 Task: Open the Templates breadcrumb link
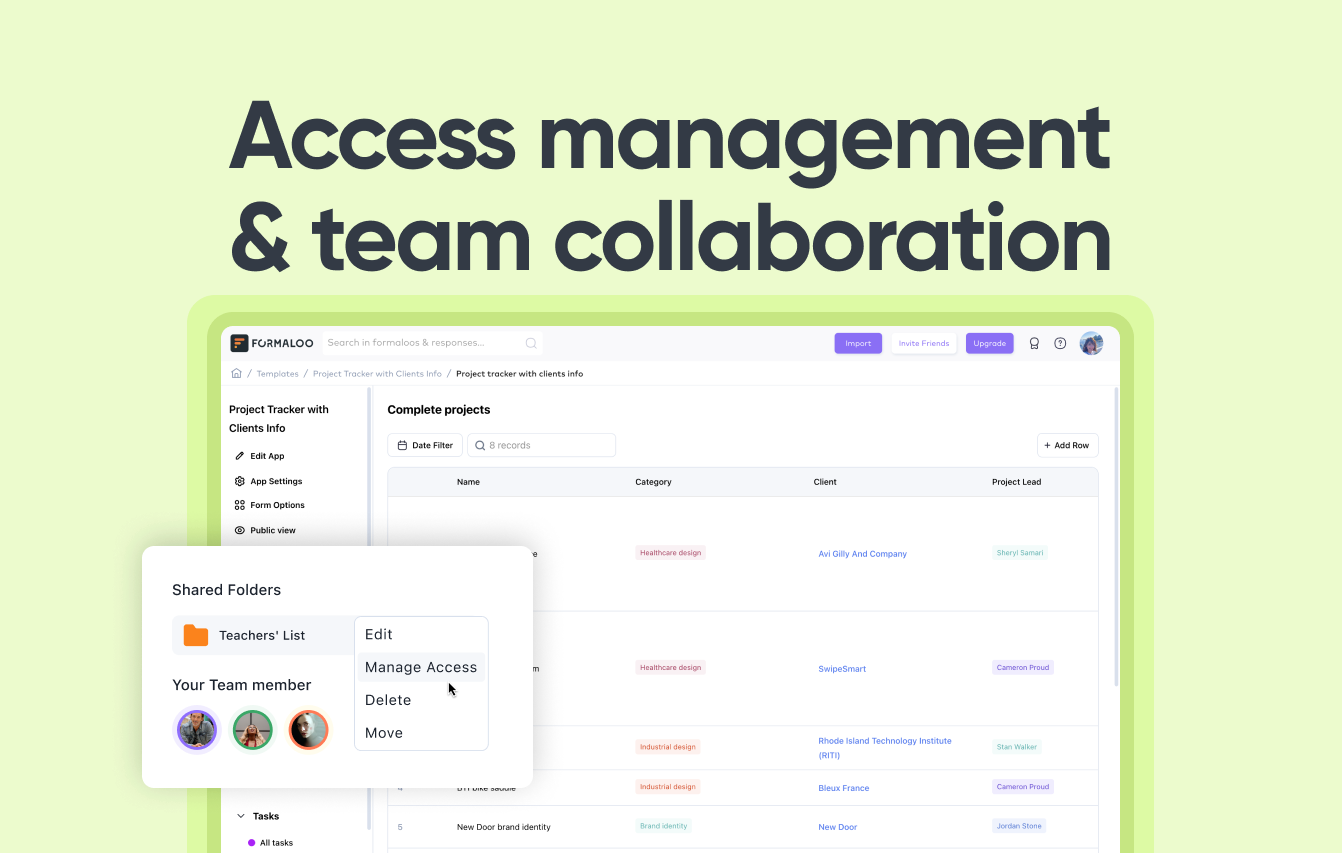click(278, 374)
